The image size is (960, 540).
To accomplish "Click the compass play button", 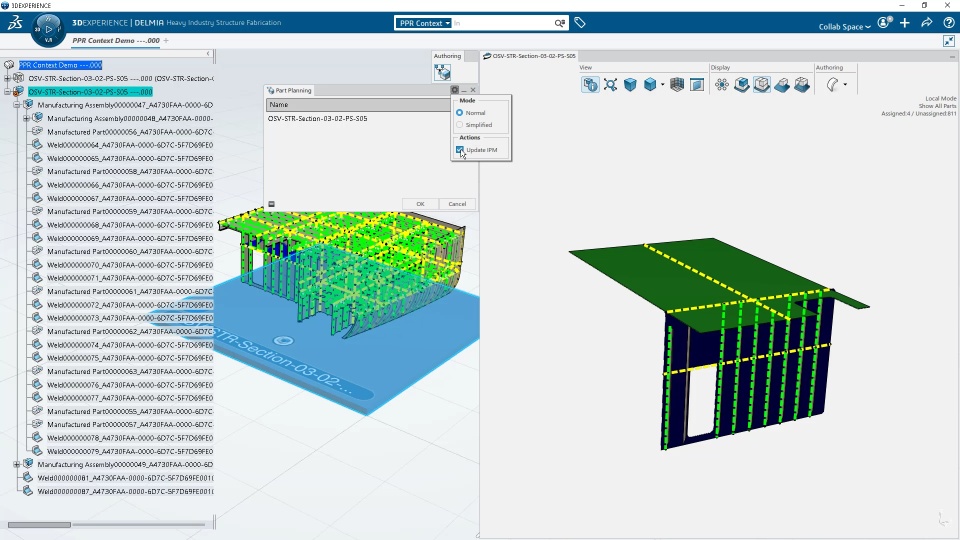I will (x=48, y=29).
